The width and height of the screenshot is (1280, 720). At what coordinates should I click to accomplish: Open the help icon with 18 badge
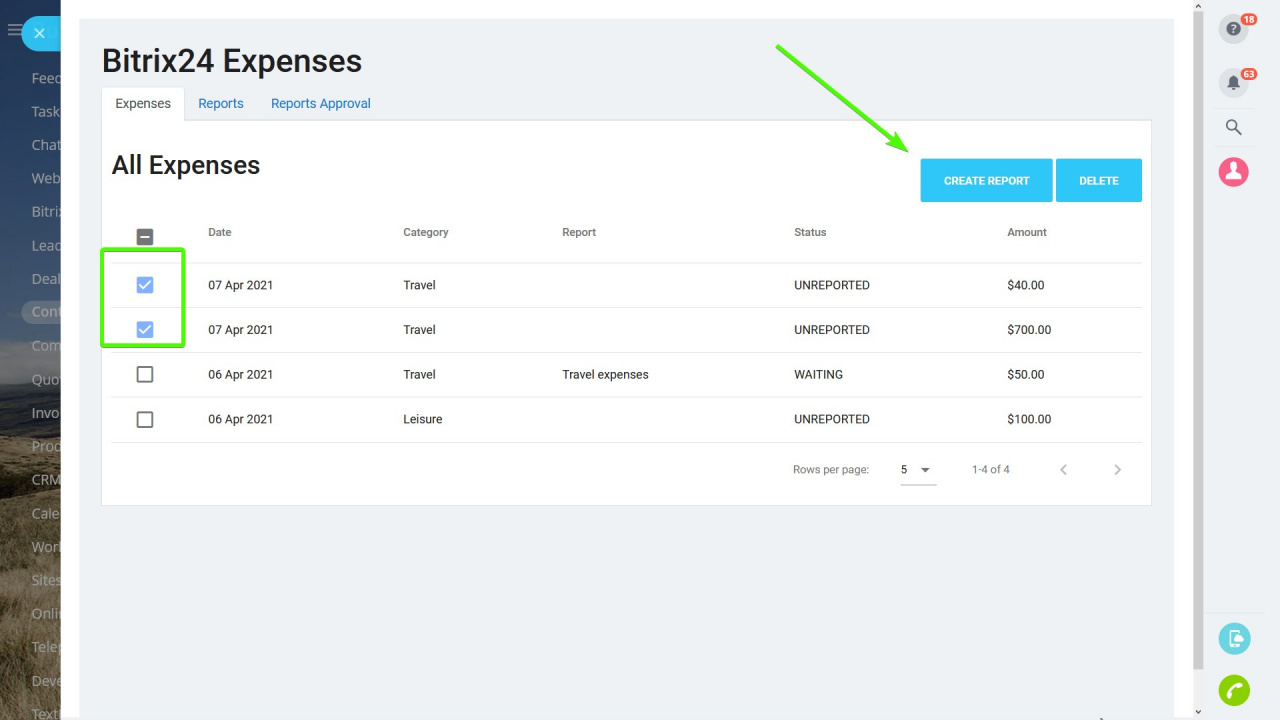click(1233, 29)
